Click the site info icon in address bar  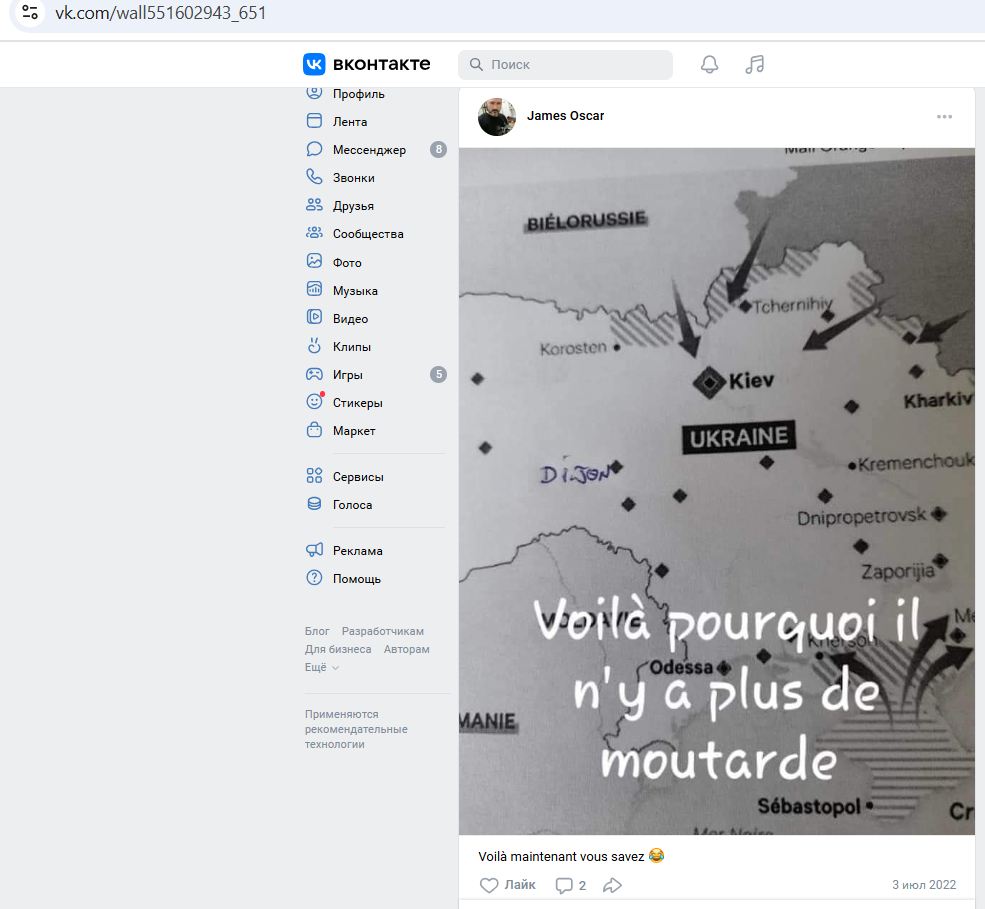30,14
